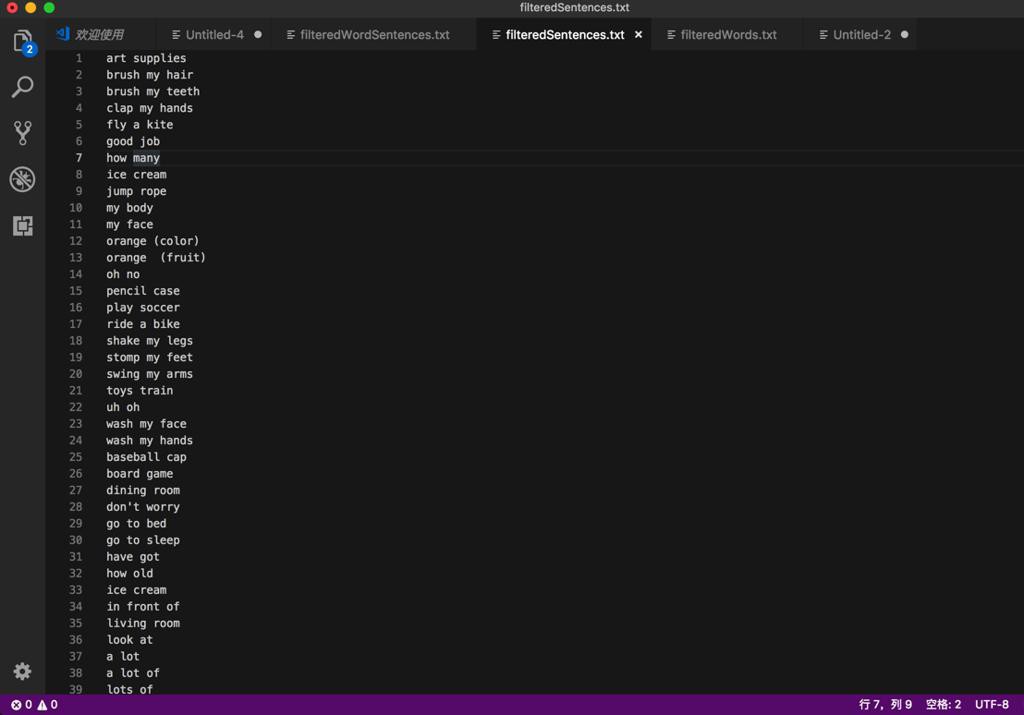The height and width of the screenshot is (715, 1024).
Task: Click the line "living room"
Action: point(143,624)
